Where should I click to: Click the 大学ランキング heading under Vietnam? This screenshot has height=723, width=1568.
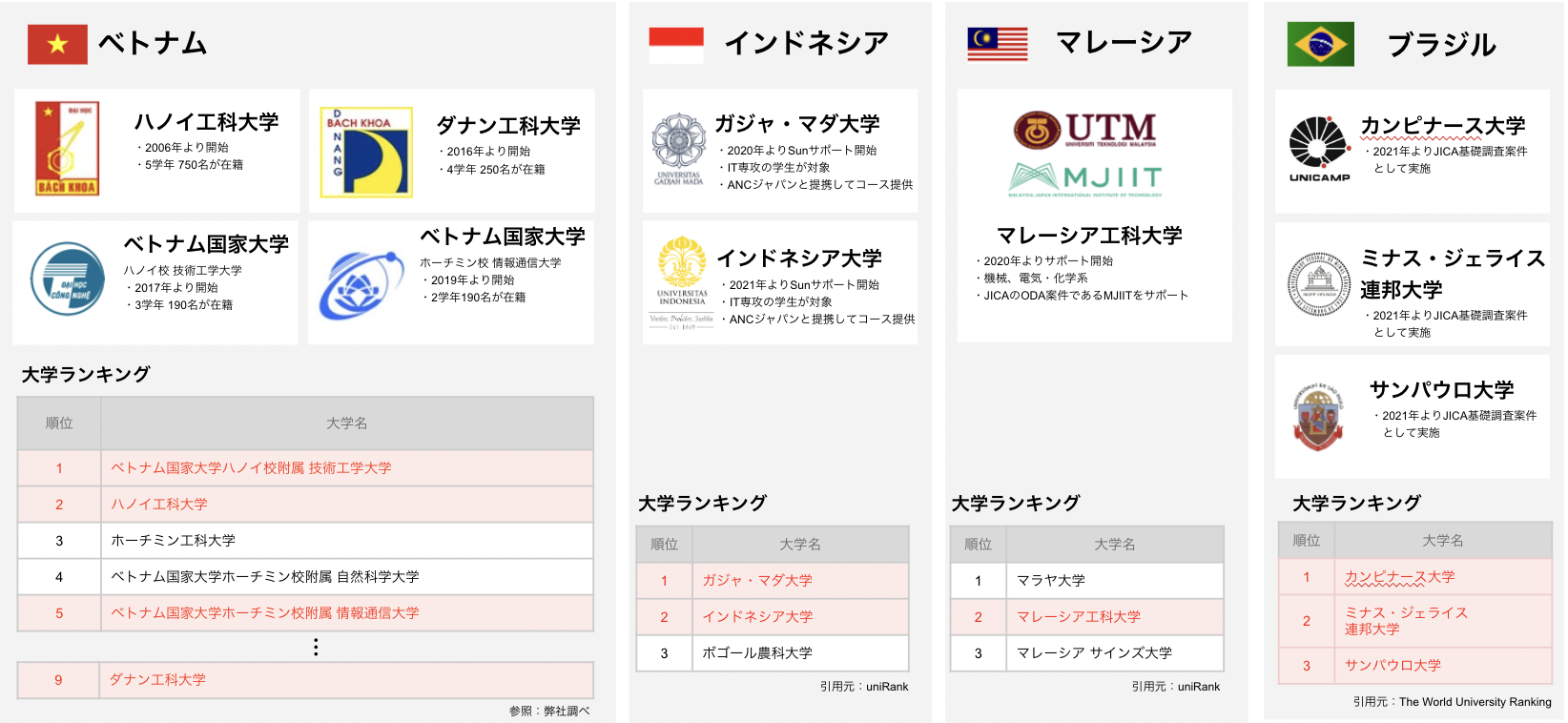86,375
